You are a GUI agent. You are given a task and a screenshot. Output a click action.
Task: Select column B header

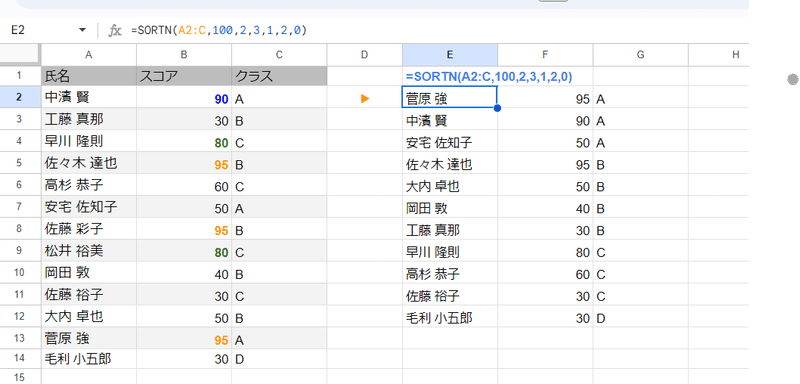(184, 55)
